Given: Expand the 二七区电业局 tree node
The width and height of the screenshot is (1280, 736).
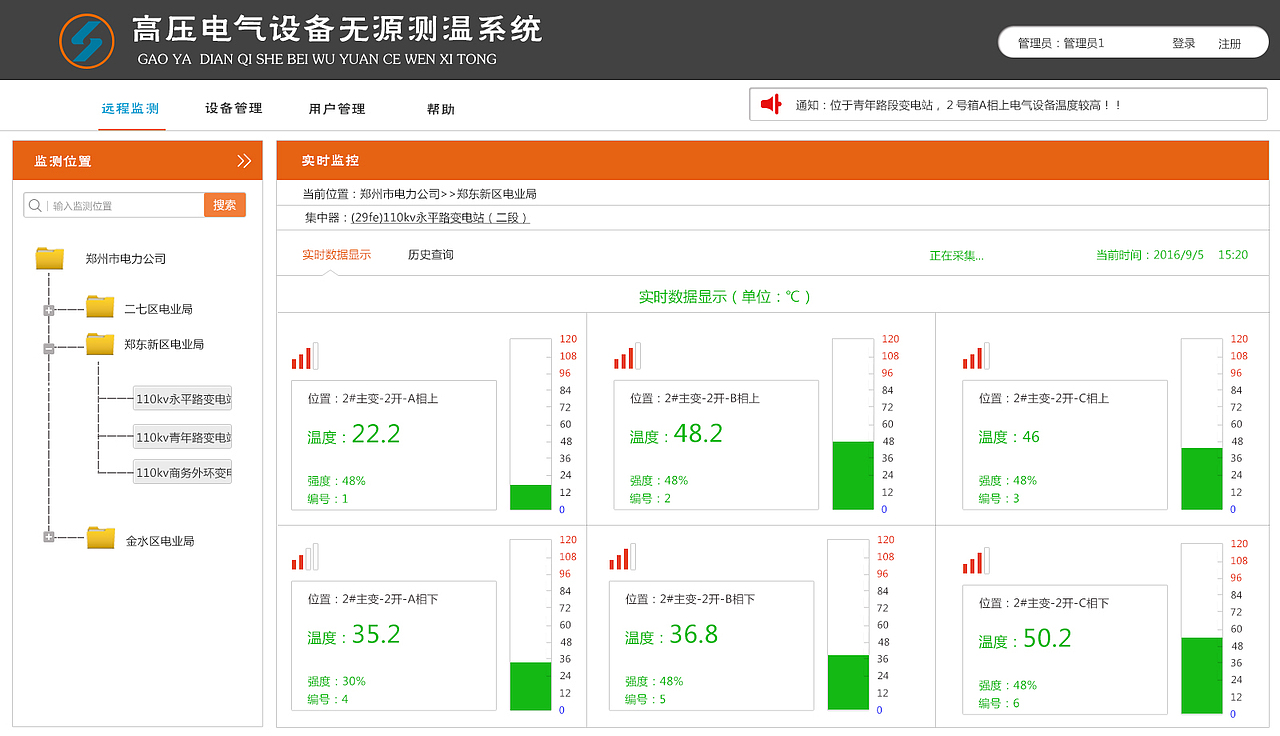Looking at the screenshot, I should [x=48, y=312].
